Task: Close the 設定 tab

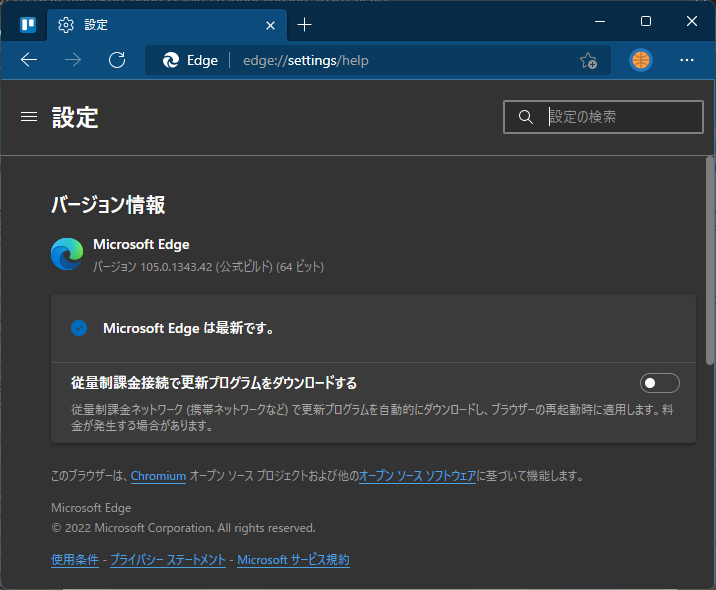Action: (270, 26)
